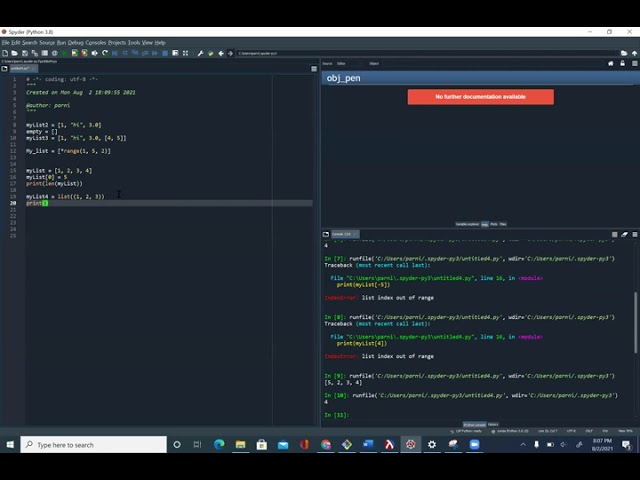Switch to the Files pane tab
640x480 pixels.
tap(503, 224)
